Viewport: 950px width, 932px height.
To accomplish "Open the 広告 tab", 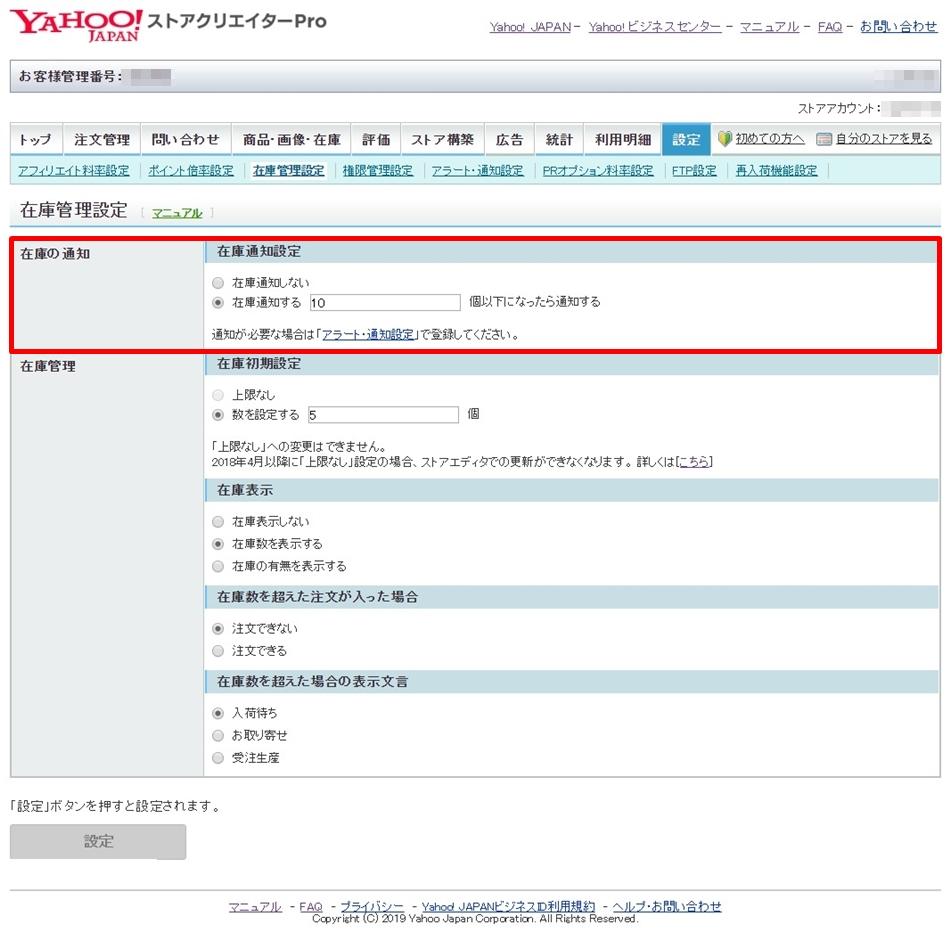I will point(510,139).
